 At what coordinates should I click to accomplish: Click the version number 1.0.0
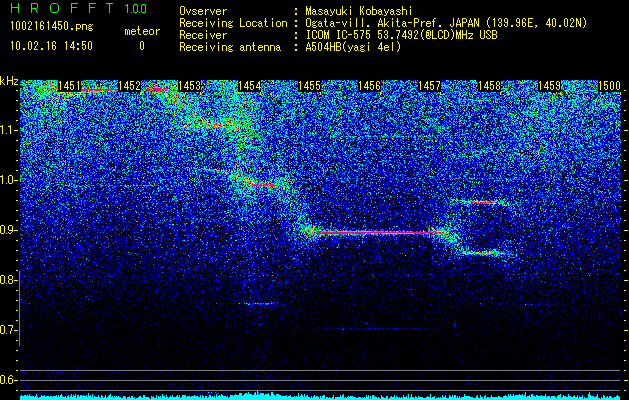point(136,9)
